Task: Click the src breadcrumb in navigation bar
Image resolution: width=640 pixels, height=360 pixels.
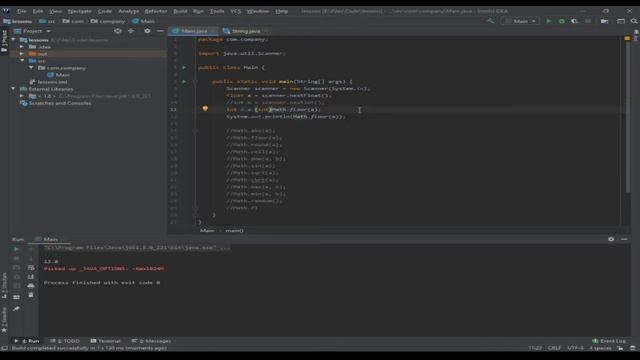Action: tap(47, 21)
